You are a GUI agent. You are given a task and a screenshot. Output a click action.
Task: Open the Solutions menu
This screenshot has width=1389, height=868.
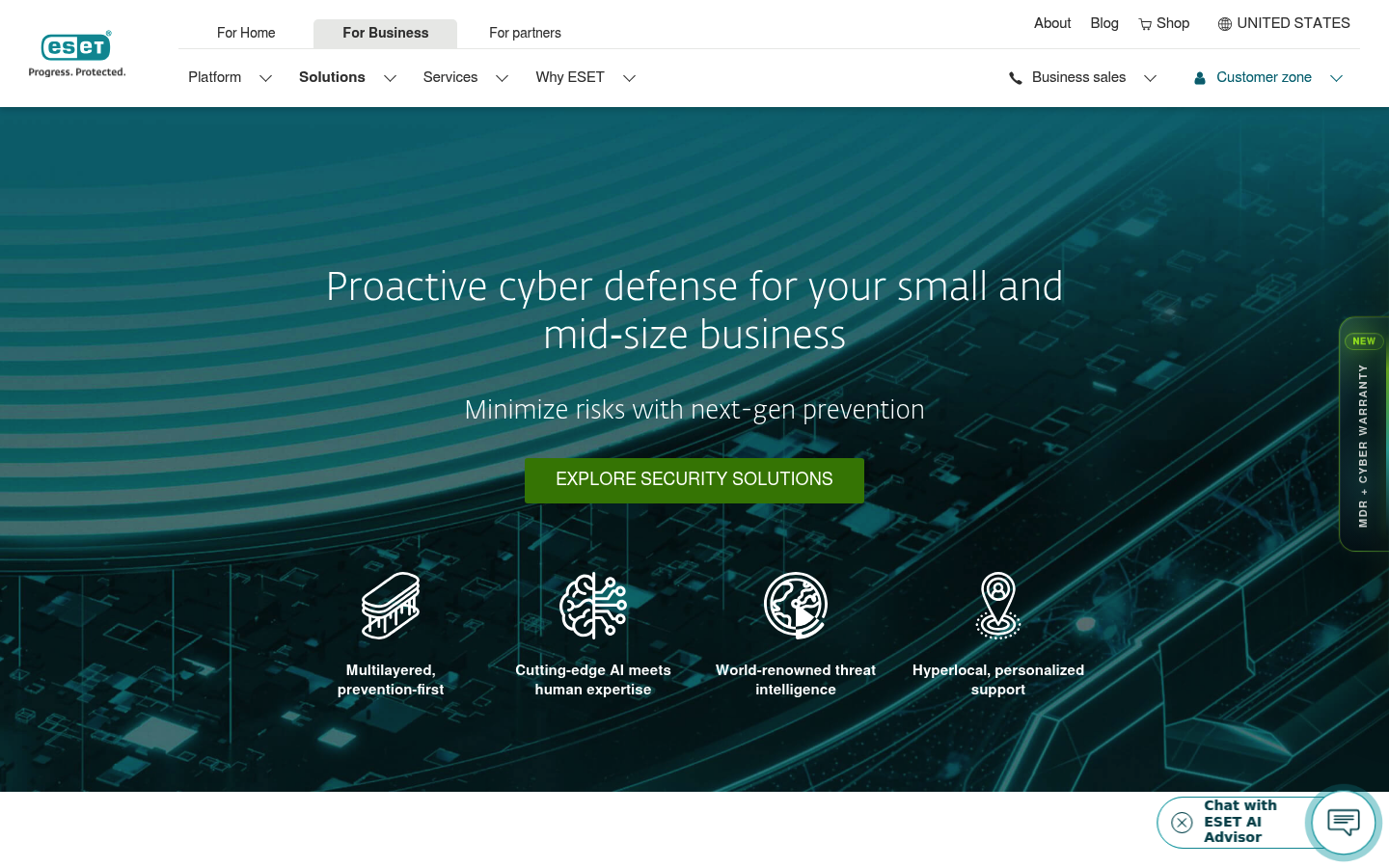click(x=332, y=77)
